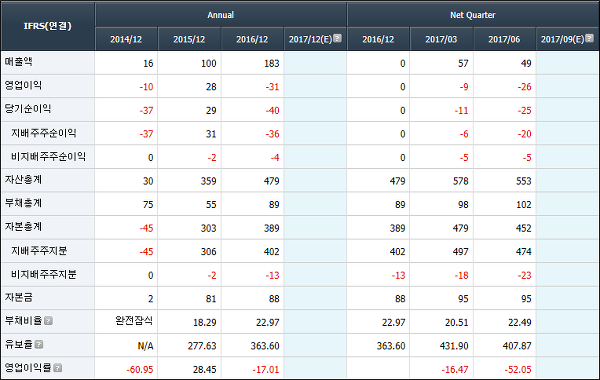
Task: Click 당기순이익 value 29 for 2015/12
Action: (211, 111)
